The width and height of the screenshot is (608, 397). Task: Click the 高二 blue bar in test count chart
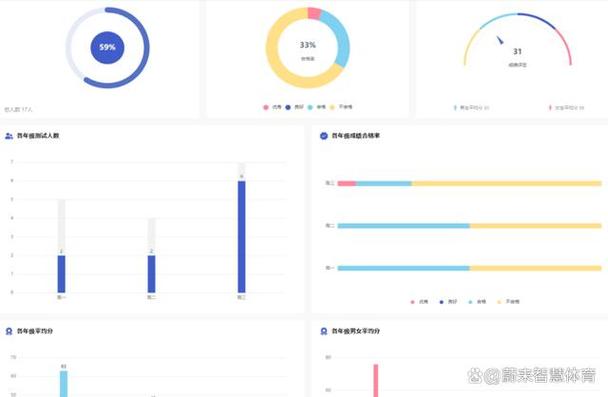[151, 274]
